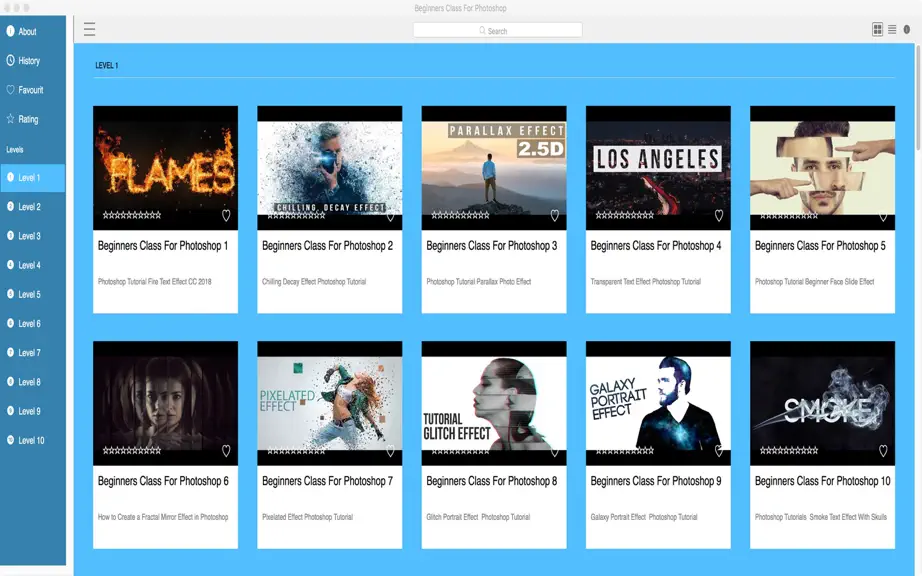922x576 pixels.
Task: Click the Search field in toolbar
Action: coord(497,30)
